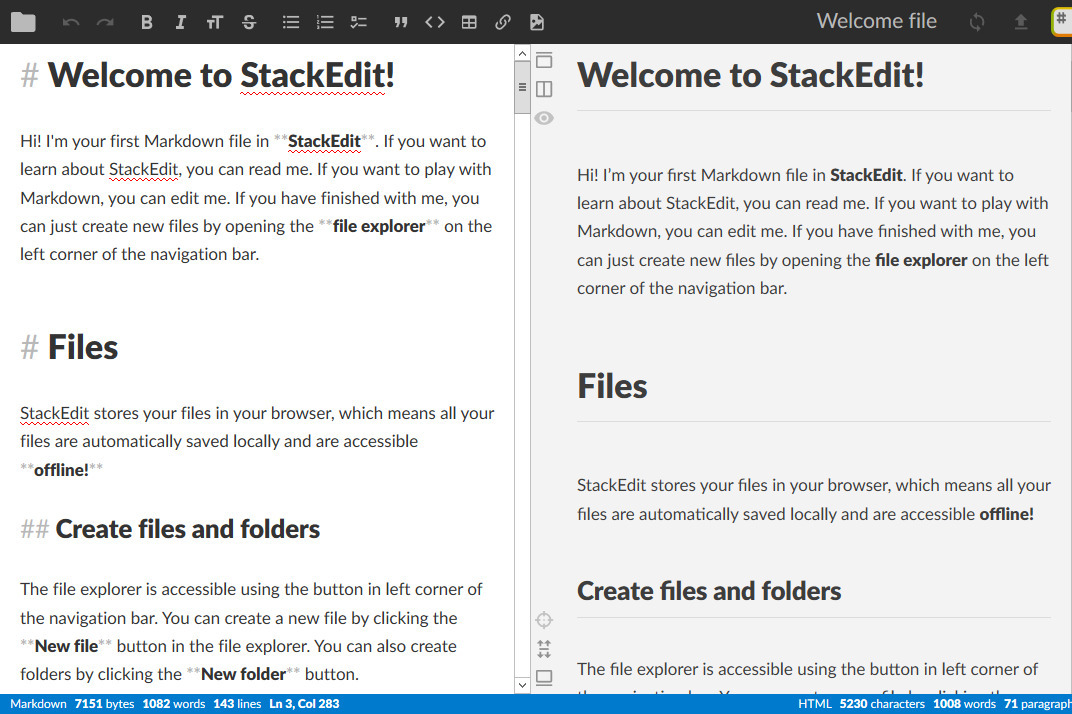Insert a check list

click(359, 23)
